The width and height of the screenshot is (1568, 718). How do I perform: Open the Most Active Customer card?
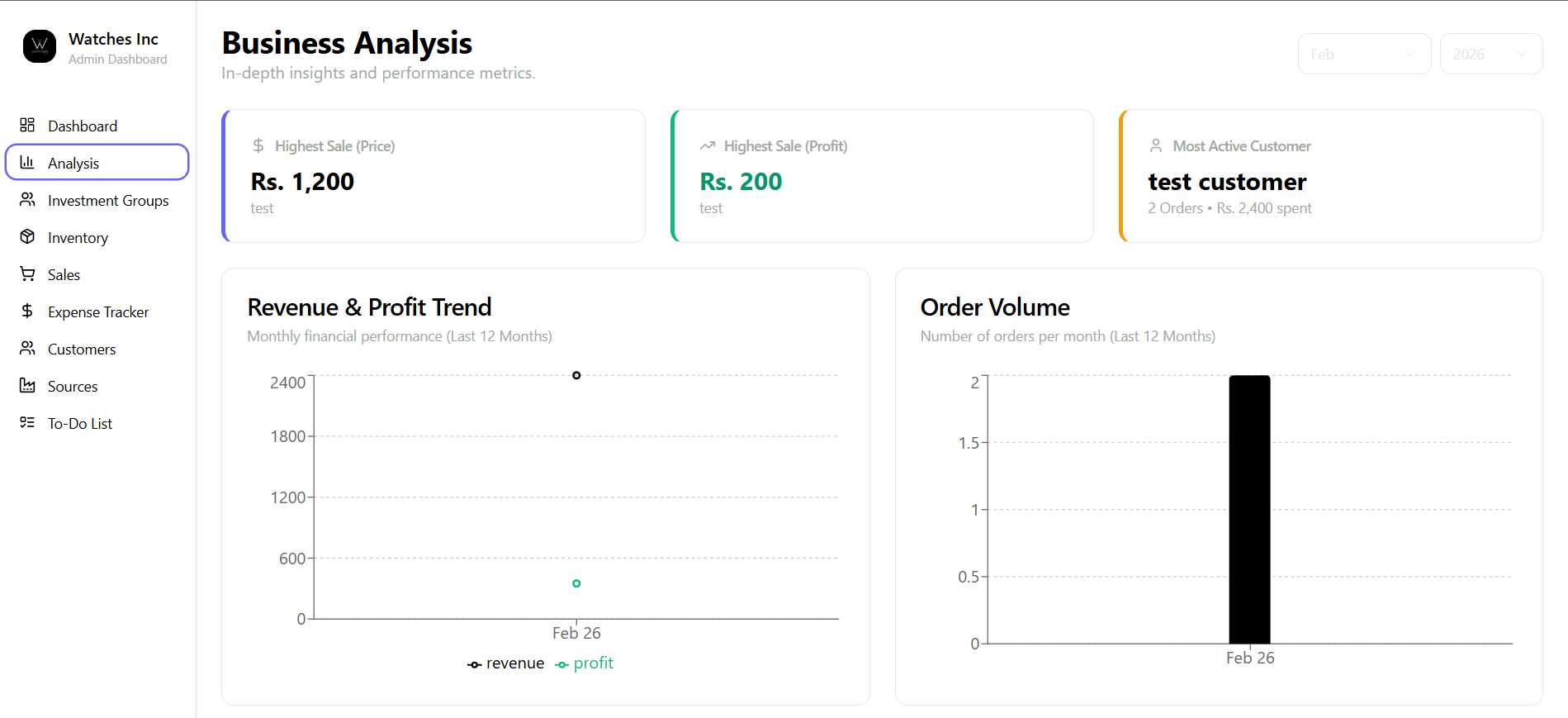click(x=1330, y=176)
